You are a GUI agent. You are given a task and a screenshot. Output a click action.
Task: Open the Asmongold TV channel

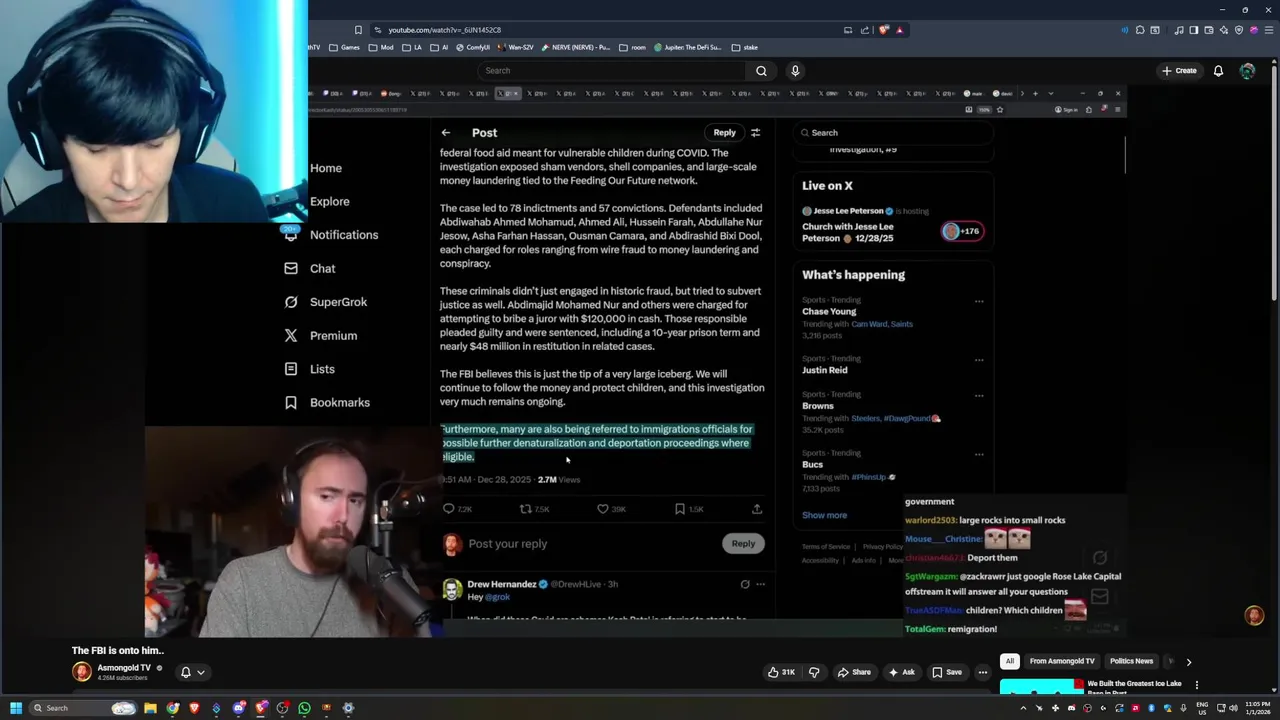(x=124, y=668)
